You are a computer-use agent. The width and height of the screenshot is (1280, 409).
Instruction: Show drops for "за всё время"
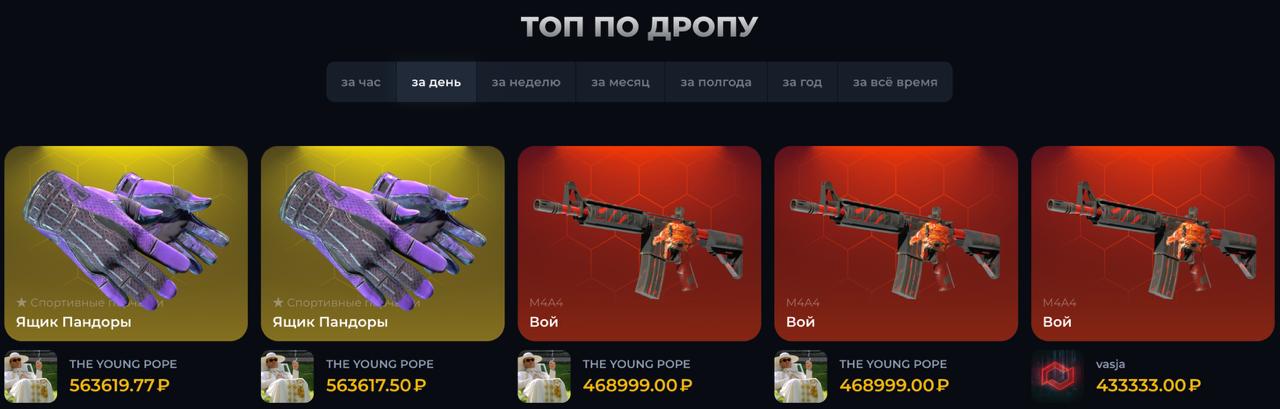tap(895, 82)
